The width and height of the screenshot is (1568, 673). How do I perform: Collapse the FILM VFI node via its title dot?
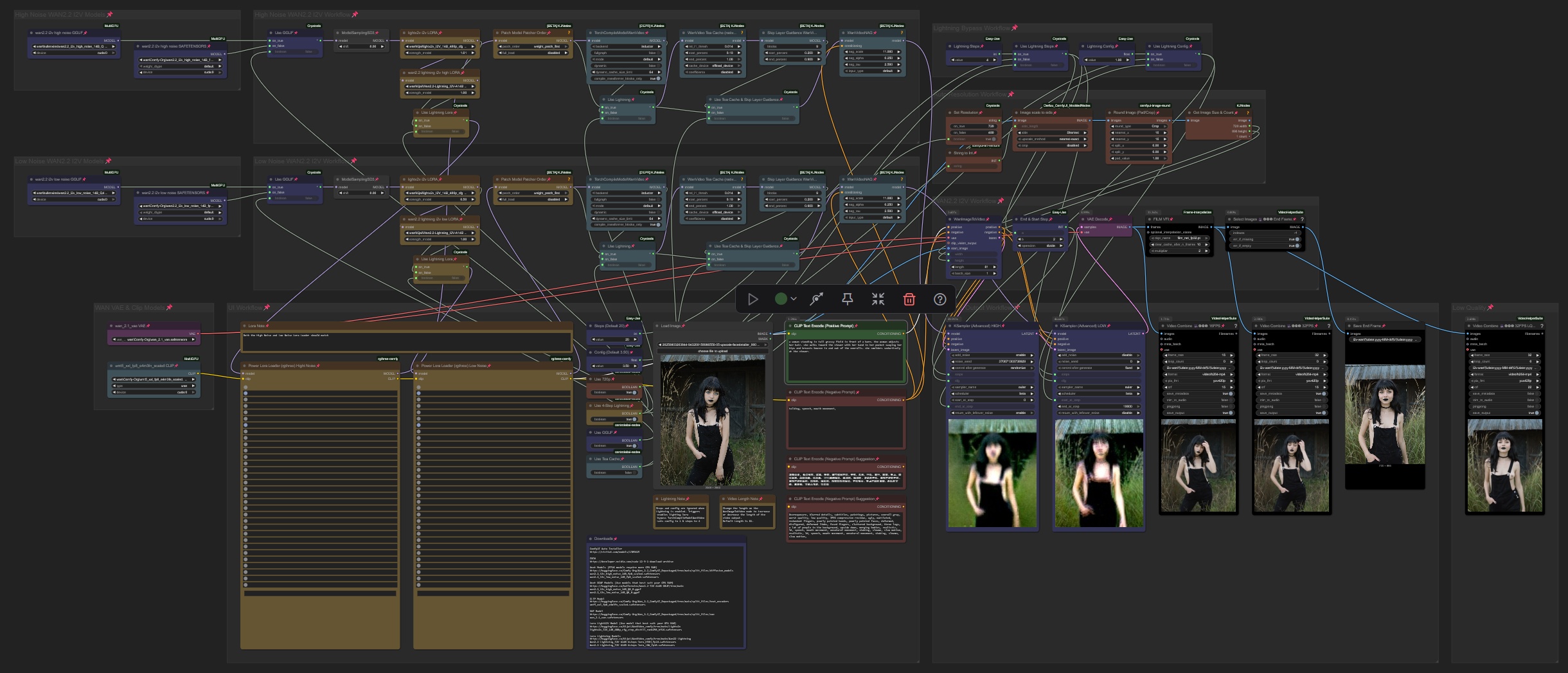click(x=1150, y=219)
